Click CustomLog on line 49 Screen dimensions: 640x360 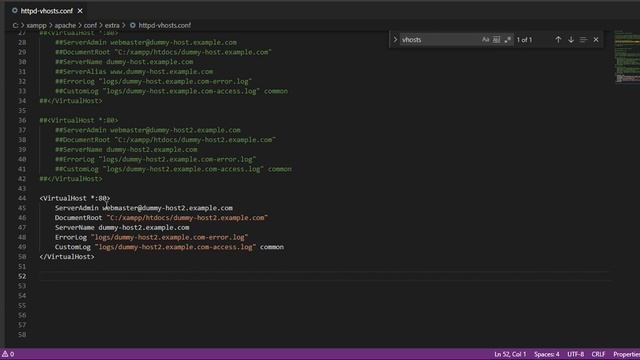click(x=73, y=247)
